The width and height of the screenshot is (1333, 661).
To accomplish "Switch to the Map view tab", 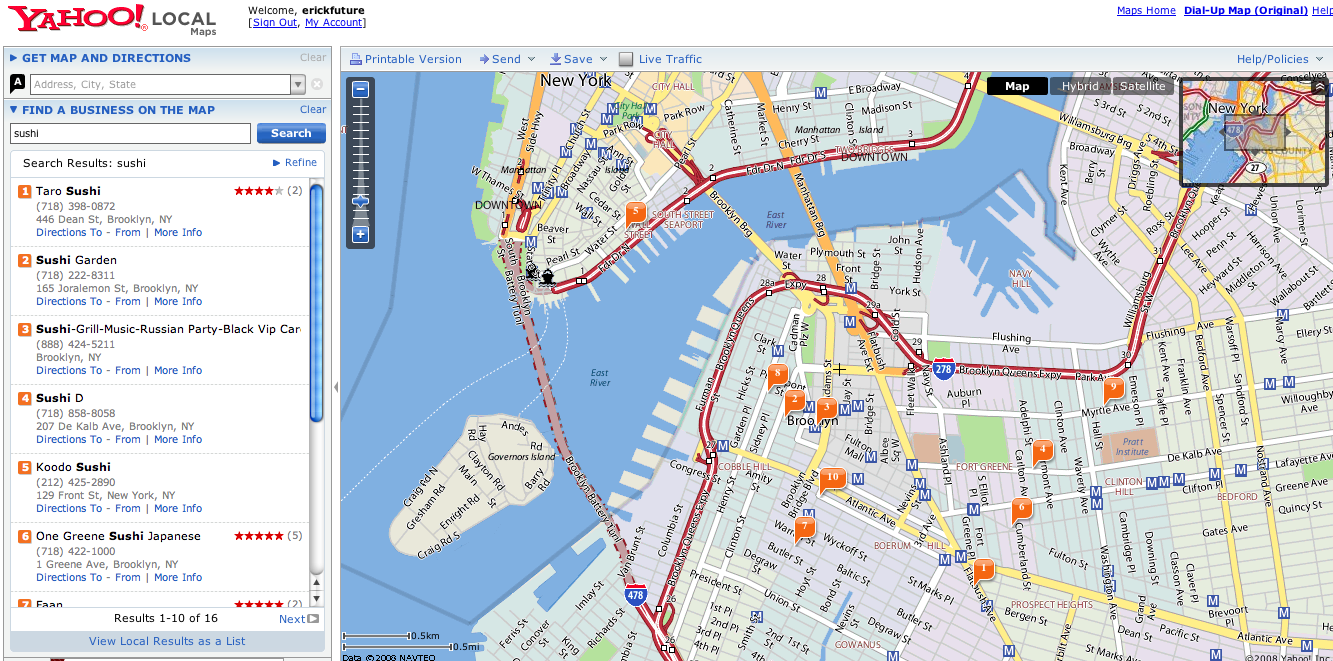I will [x=1017, y=86].
